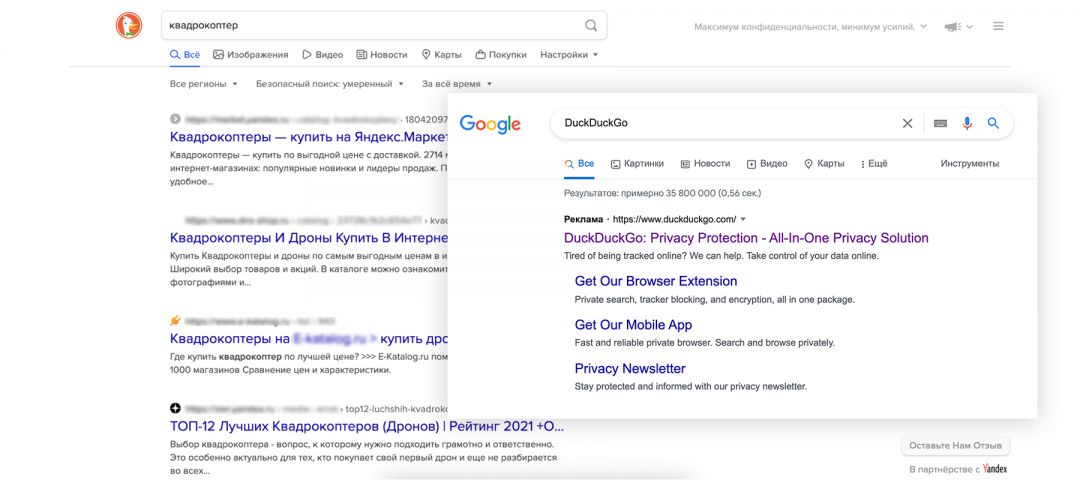1080x480 pixels.
Task: Expand Максимум конфиденциальности, минимум усилий menu
Action: pos(811,27)
